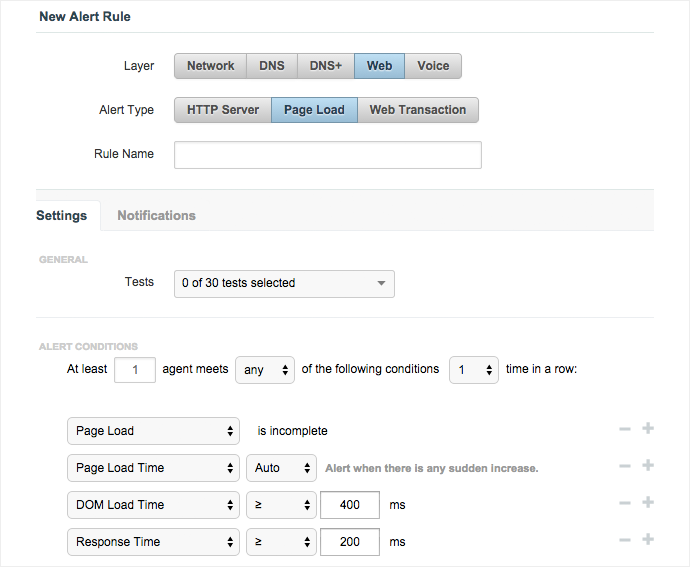Open the any/all conditions dropdown
The height and width of the screenshot is (567, 690).
click(x=265, y=370)
